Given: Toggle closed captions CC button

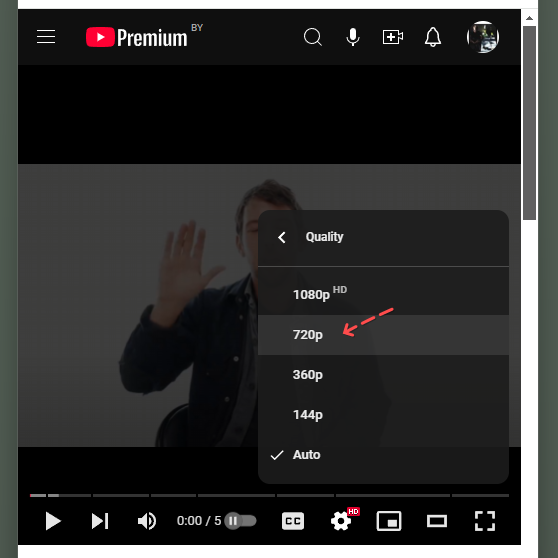Looking at the screenshot, I should [293, 521].
